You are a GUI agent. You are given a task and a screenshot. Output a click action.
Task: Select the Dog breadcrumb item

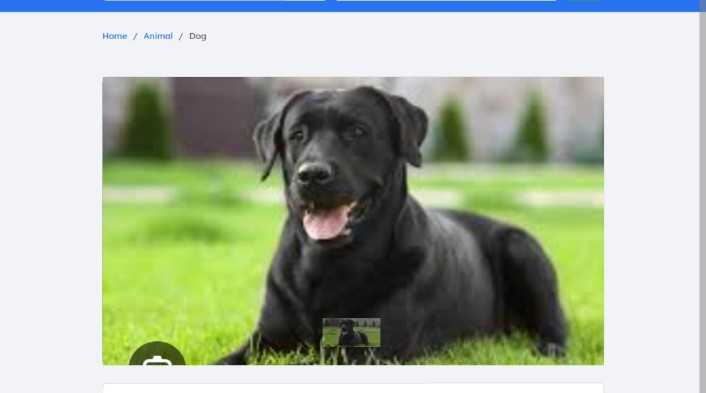pos(198,36)
